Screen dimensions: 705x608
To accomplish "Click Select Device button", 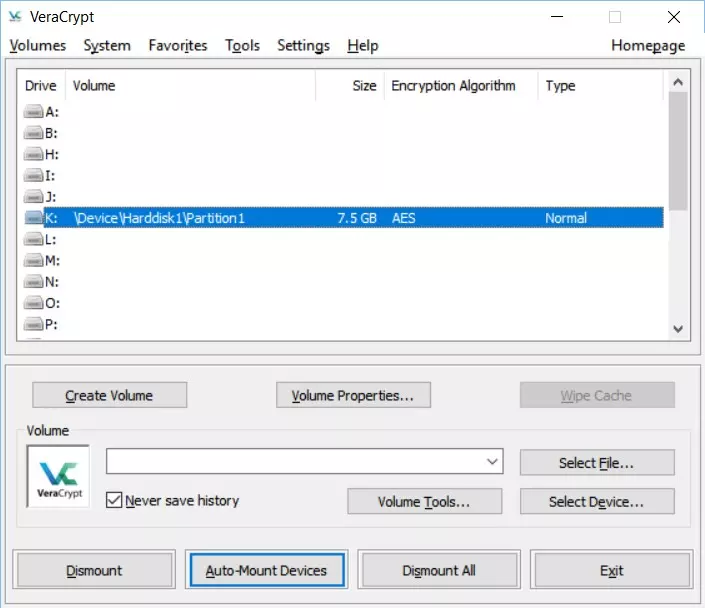I will tap(597, 501).
